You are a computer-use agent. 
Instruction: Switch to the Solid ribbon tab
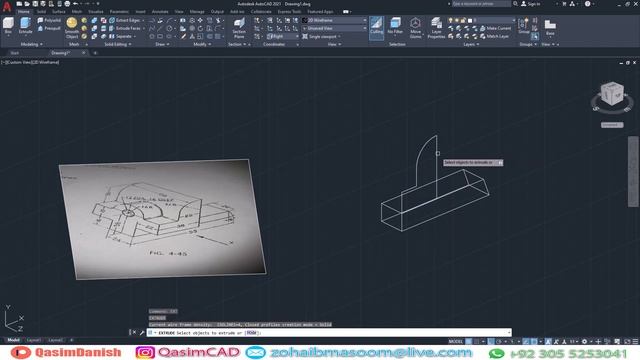coord(42,12)
